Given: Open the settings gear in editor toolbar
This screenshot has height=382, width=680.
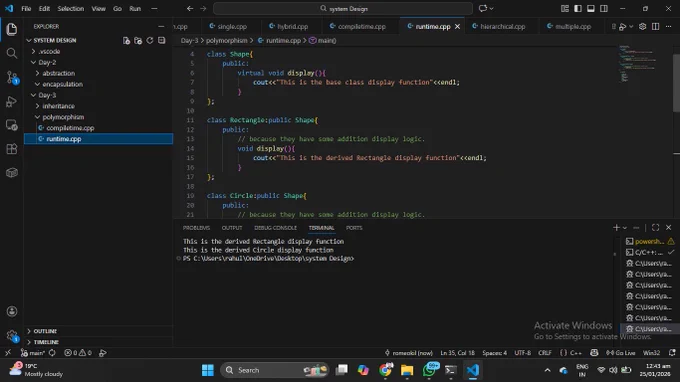Looking at the screenshot, I should click(x=642, y=26).
